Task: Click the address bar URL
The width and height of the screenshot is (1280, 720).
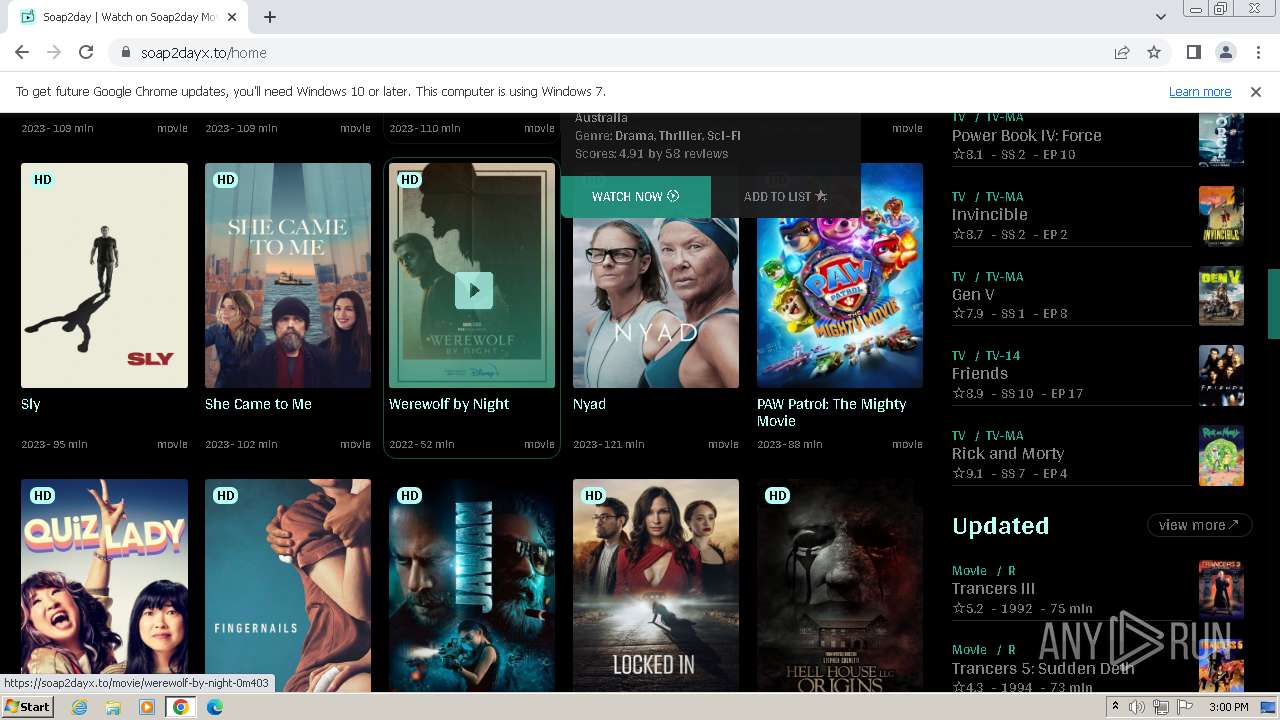Action: point(203,53)
